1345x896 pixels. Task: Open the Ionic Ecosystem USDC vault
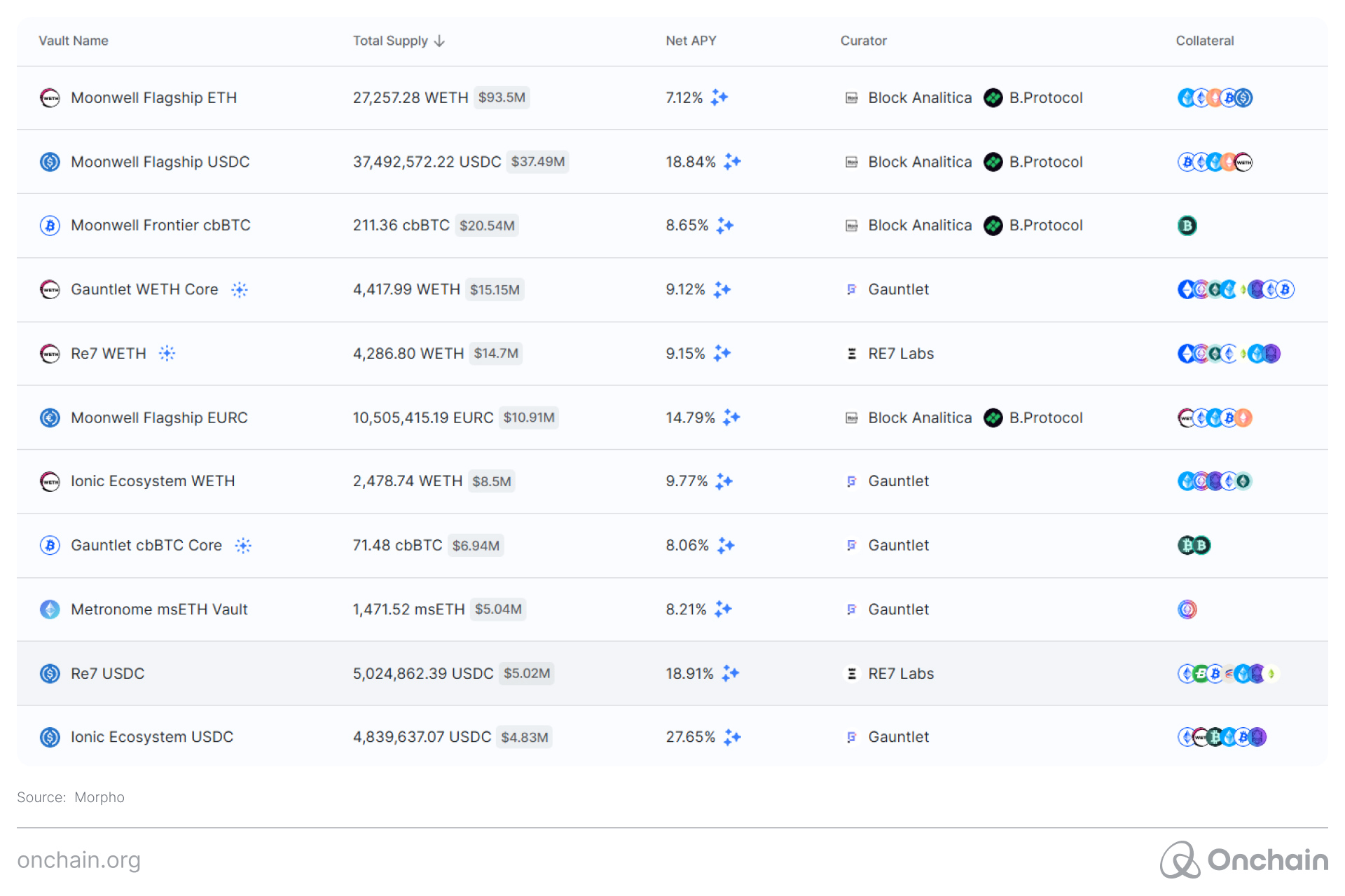152,737
